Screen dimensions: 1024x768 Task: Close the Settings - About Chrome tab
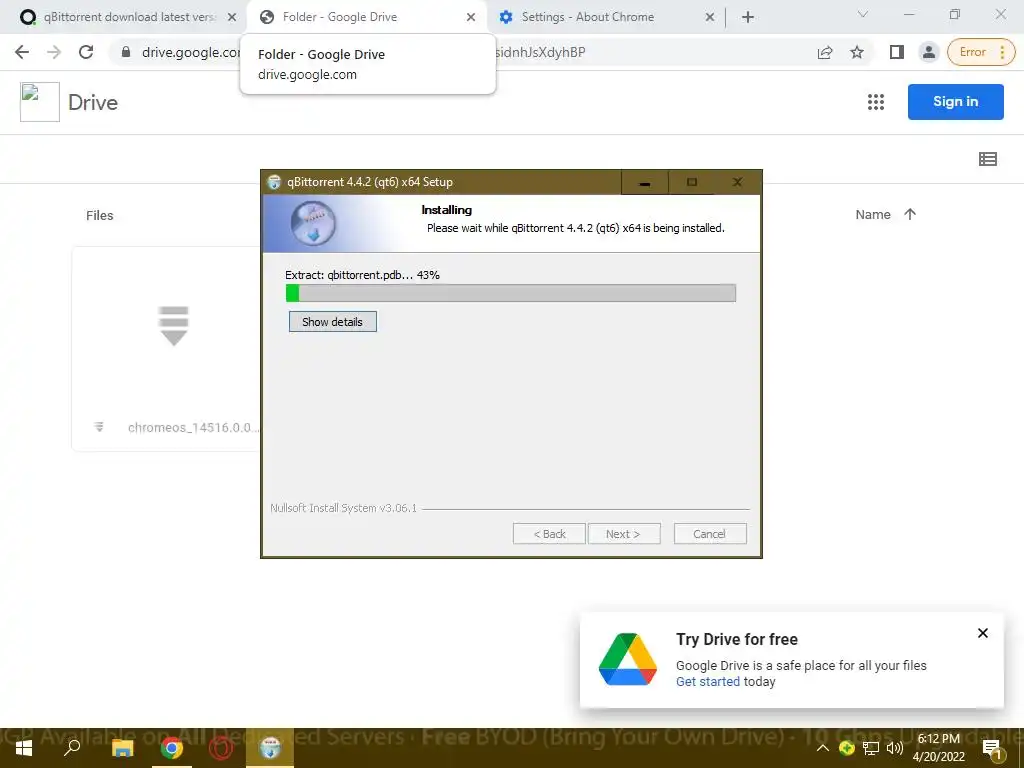(x=710, y=18)
